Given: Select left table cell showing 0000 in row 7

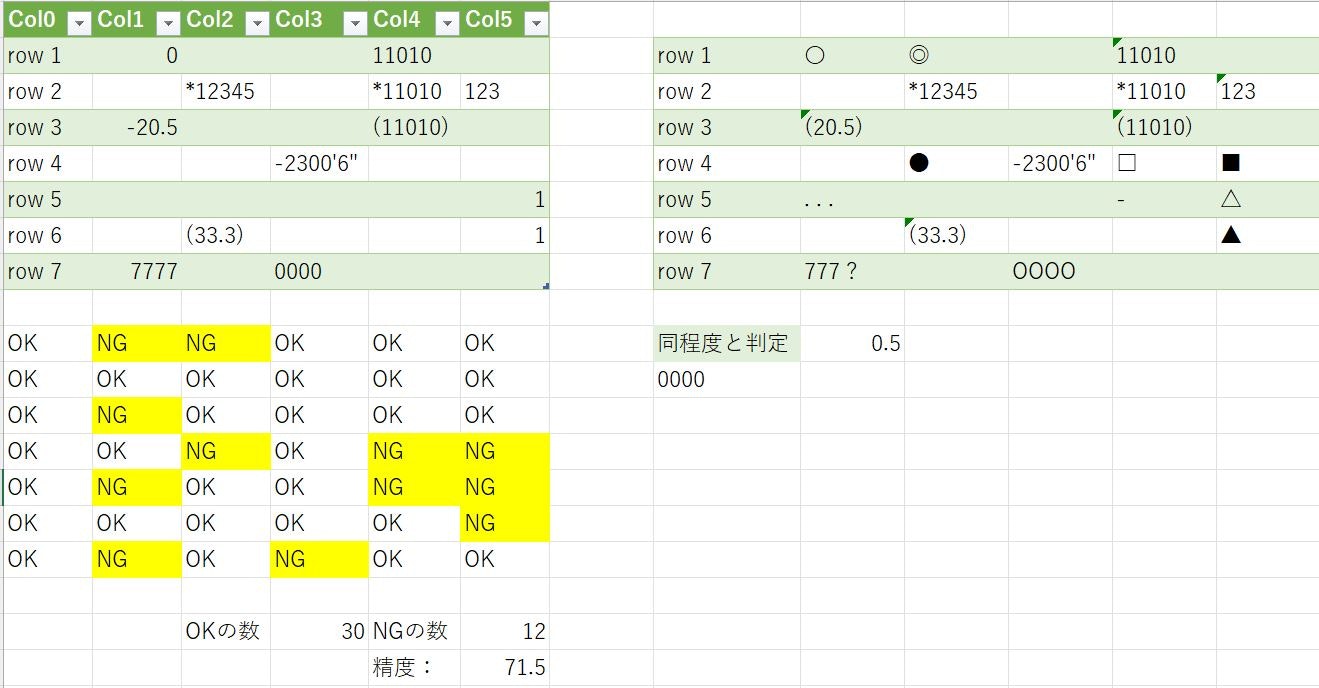Looking at the screenshot, I should (320, 271).
